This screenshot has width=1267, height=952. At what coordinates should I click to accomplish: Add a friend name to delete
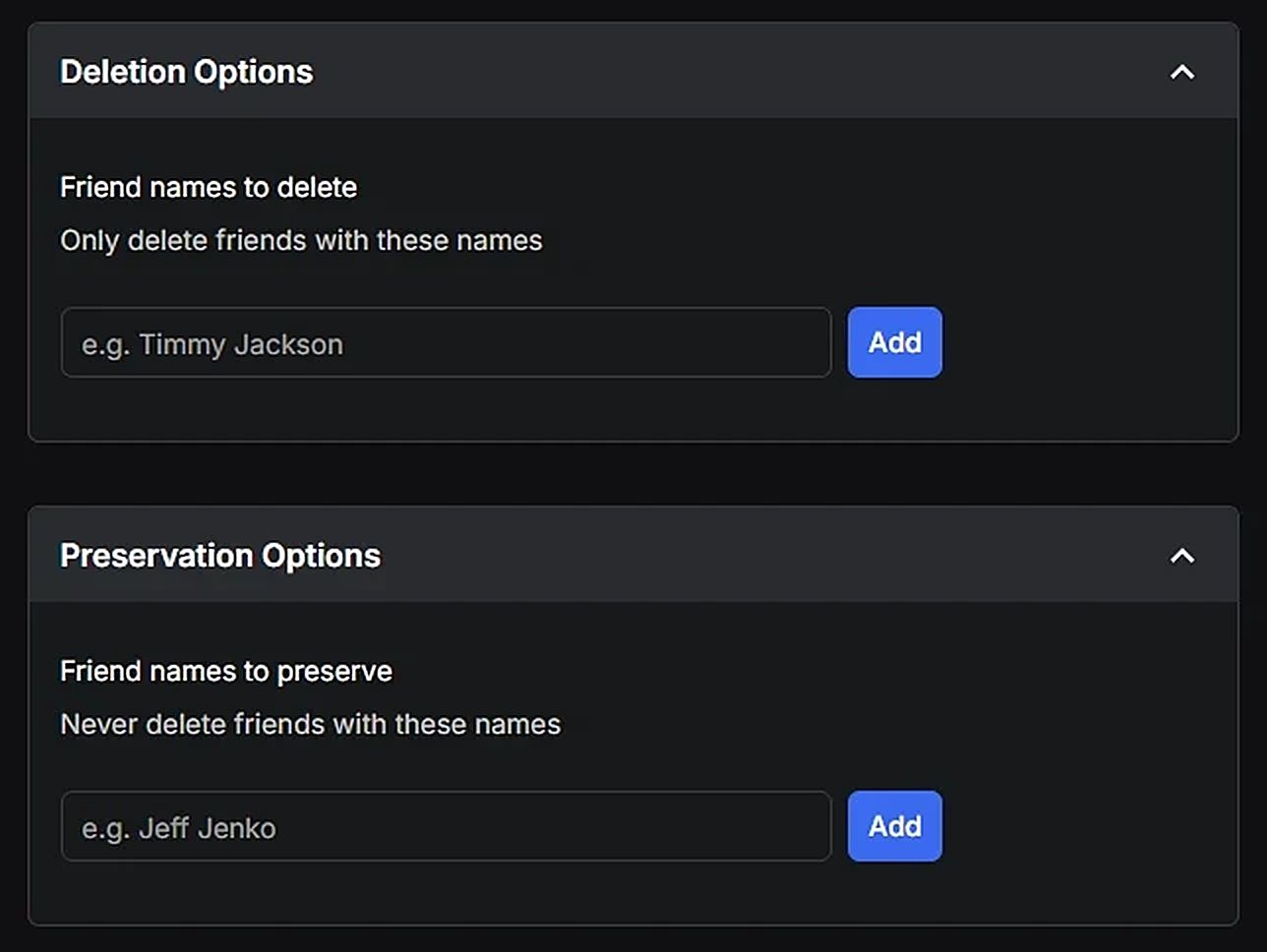tap(894, 342)
